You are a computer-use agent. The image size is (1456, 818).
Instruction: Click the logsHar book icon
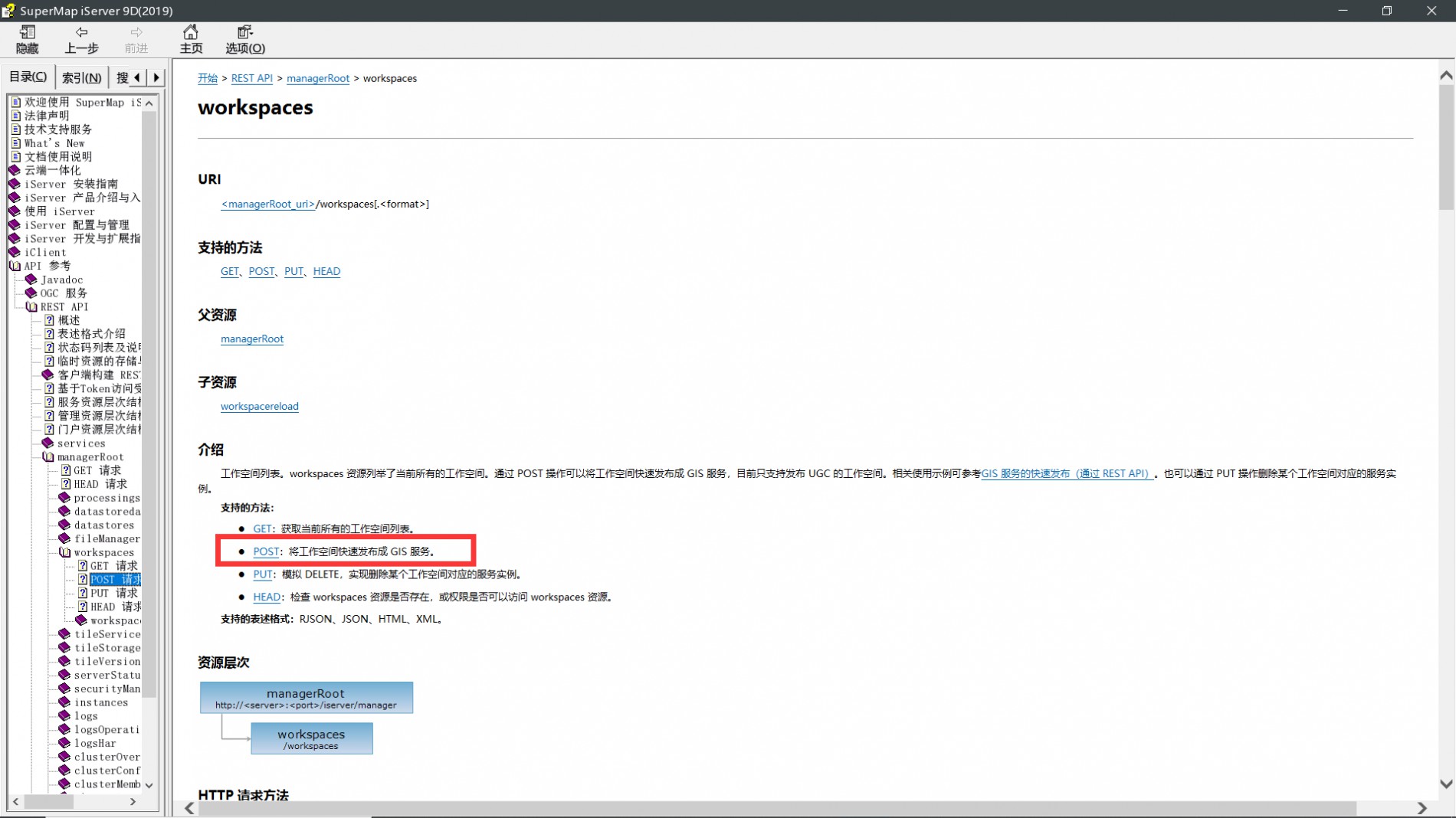pyautogui.click(x=65, y=743)
